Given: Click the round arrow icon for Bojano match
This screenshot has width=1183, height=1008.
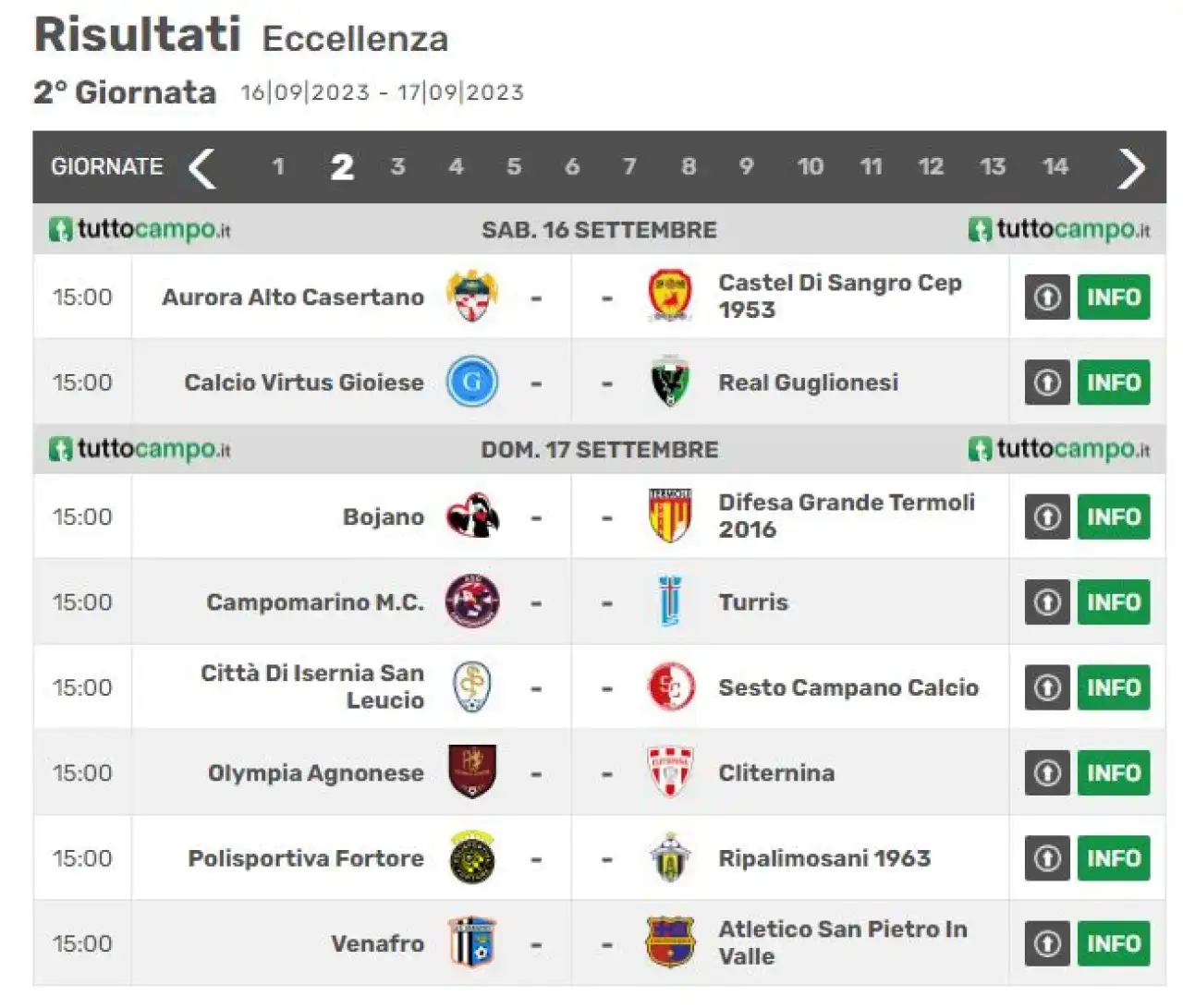Looking at the screenshot, I should coord(1047,516).
